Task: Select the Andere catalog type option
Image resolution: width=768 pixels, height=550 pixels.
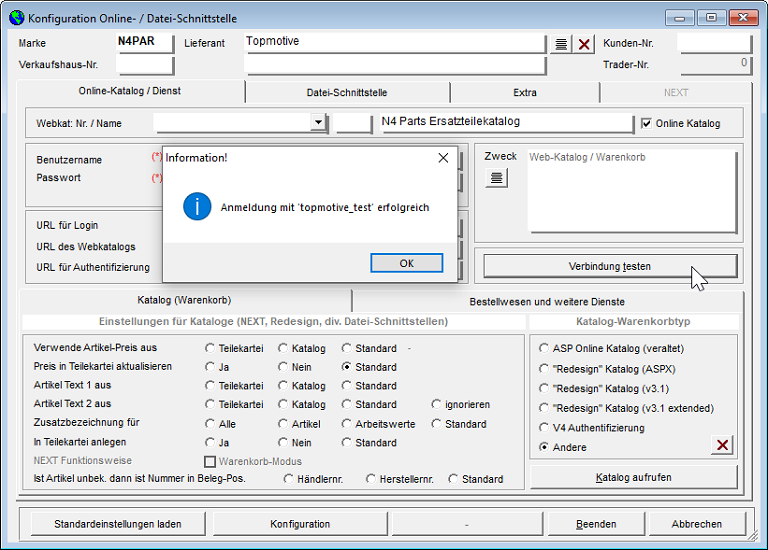Action: click(544, 447)
